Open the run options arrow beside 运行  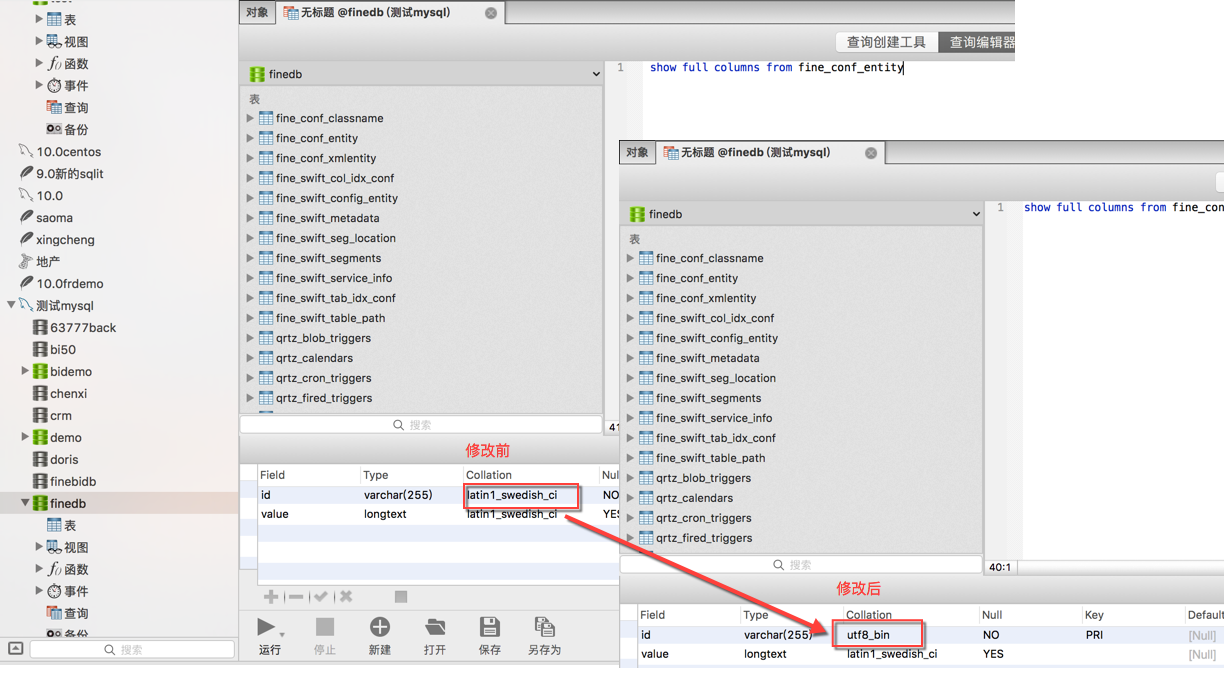282,635
